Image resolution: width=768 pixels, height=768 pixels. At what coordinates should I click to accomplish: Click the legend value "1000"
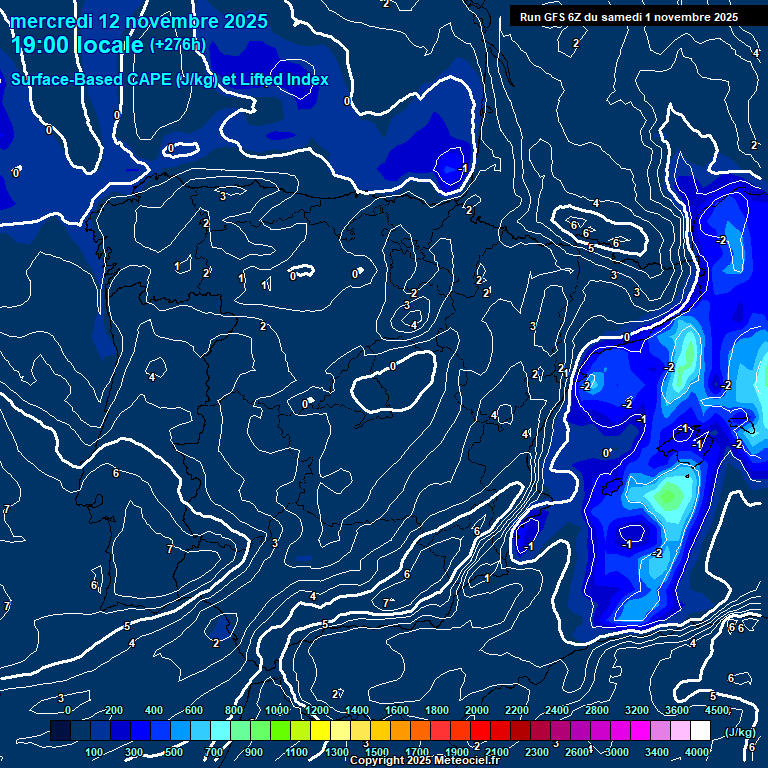pyautogui.click(x=277, y=710)
